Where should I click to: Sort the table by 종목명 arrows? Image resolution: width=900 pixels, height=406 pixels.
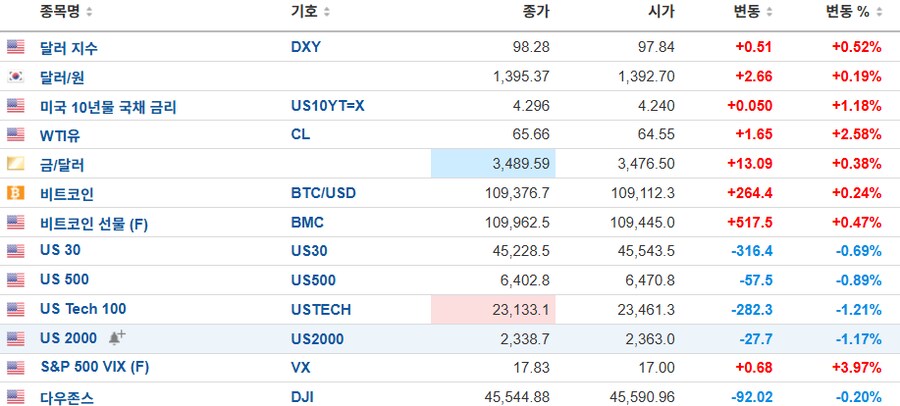89,12
